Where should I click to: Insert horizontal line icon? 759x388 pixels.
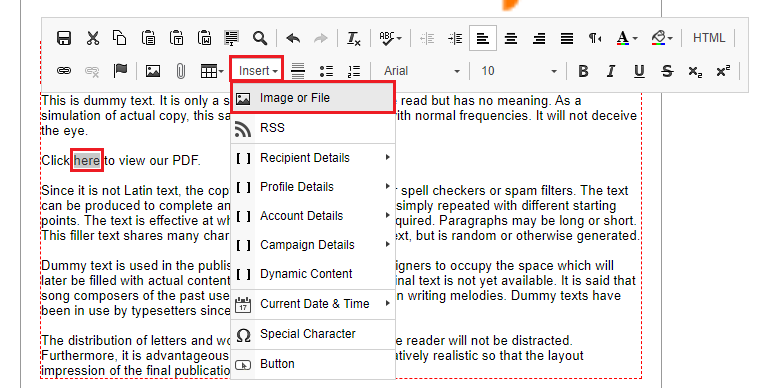(298, 71)
